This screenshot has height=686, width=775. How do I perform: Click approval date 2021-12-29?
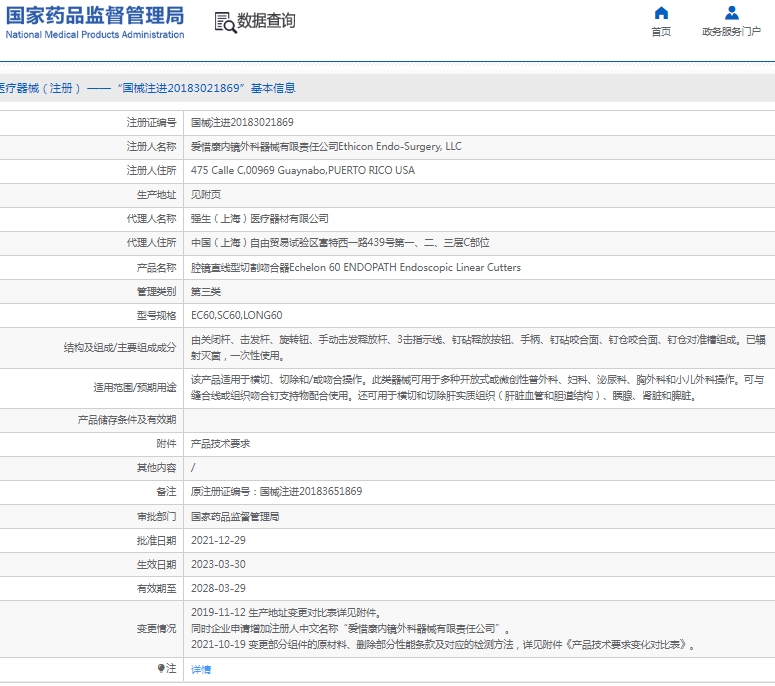pyautogui.click(x=218, y=540)
